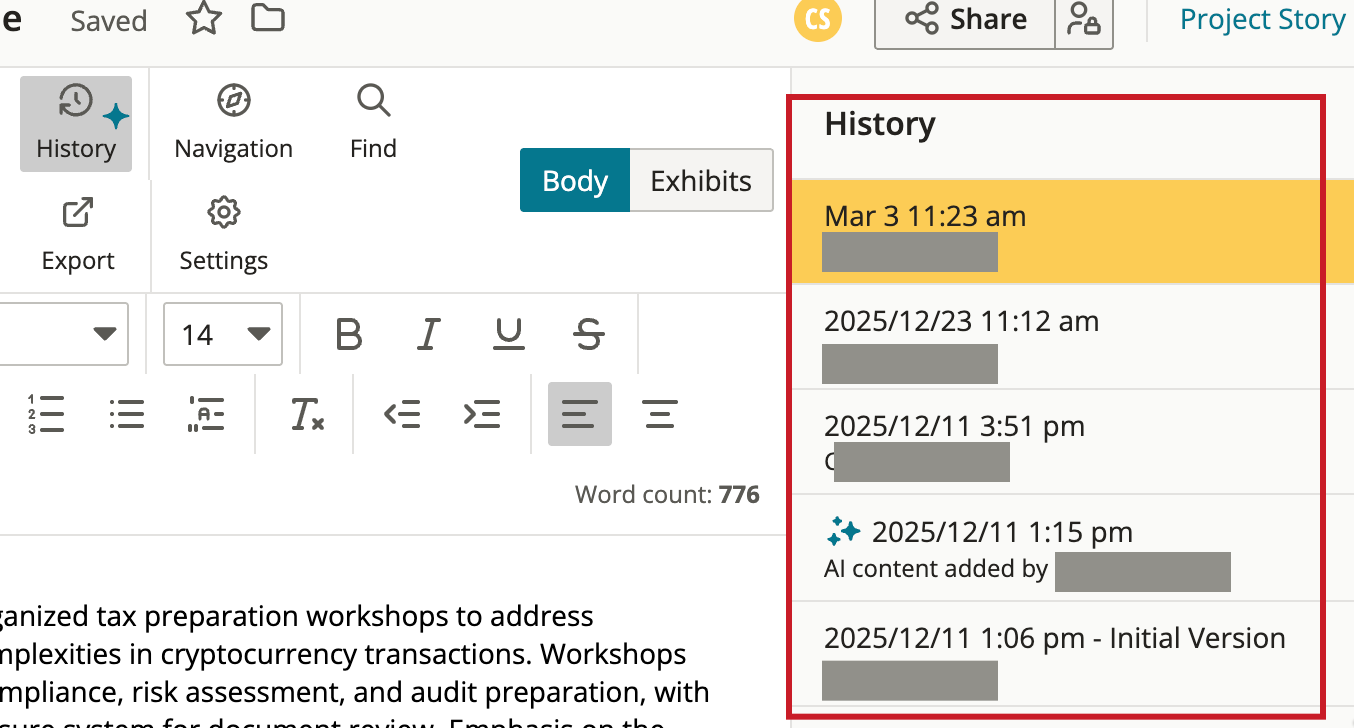This screenshot has width=1354, height=728.
Task: Toggle strikethrough formatting
Action: pyautogui.click(x=589, y=334)
